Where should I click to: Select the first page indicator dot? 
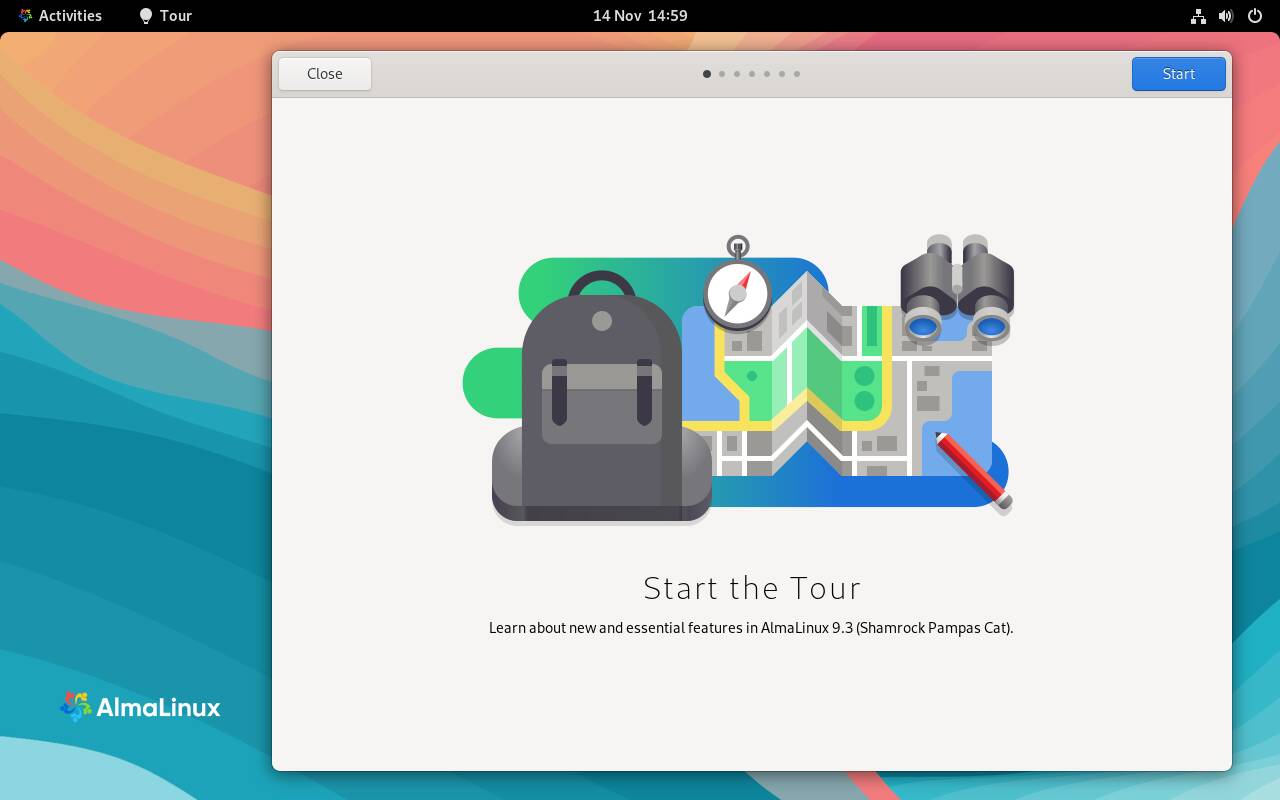click(x=707, y=74)
